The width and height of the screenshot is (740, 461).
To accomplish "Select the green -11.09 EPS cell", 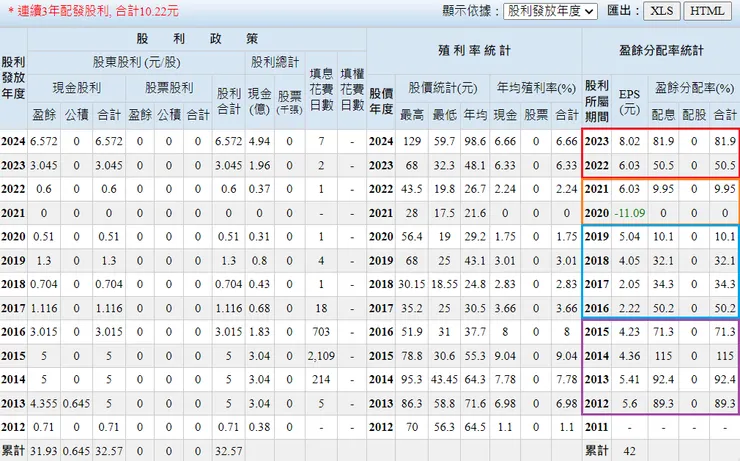I will (x=630, y=213).
